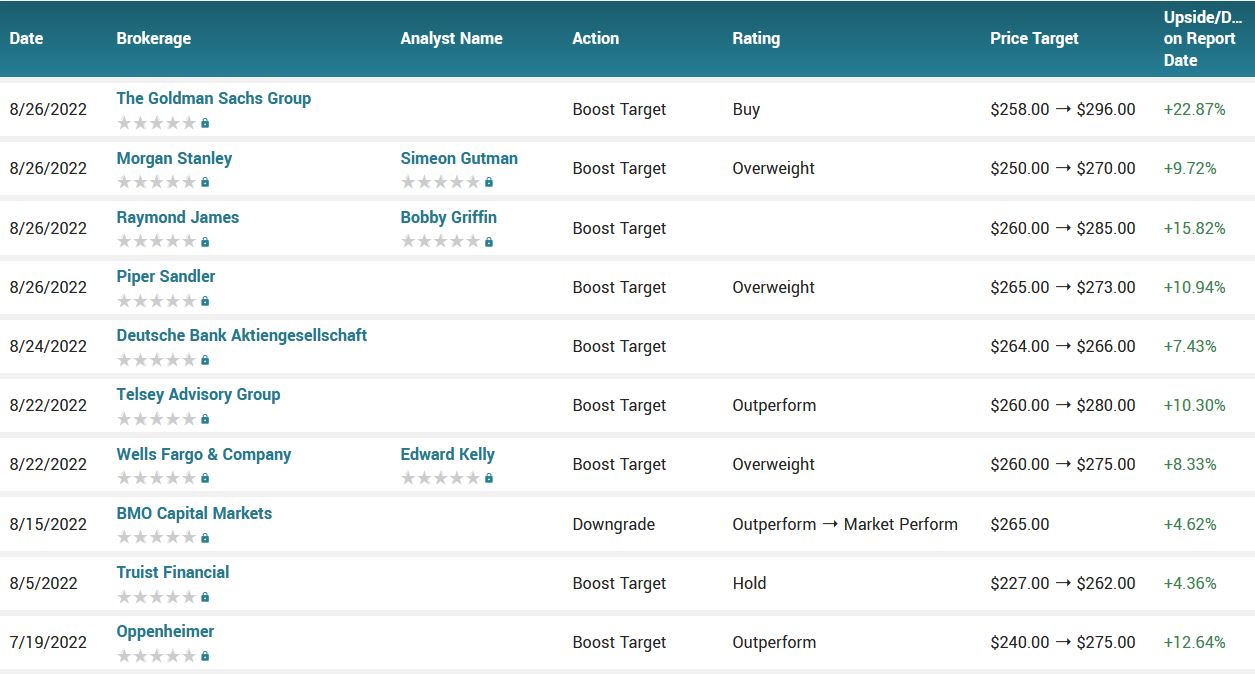Select the $227.00 → $262.00 price target

click(1063, 583)
